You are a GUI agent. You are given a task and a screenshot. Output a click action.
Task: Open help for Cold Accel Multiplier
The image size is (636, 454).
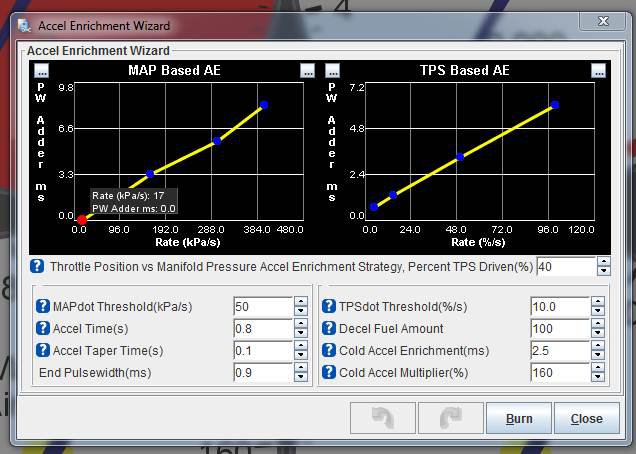click(x=329, y=373)
